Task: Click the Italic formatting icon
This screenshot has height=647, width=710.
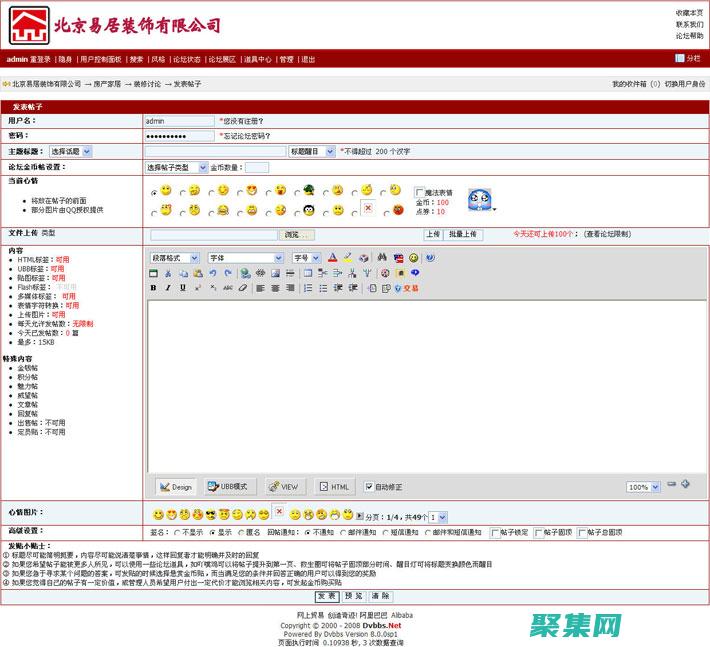Action: pyautogui.click(x=168, y=288)
